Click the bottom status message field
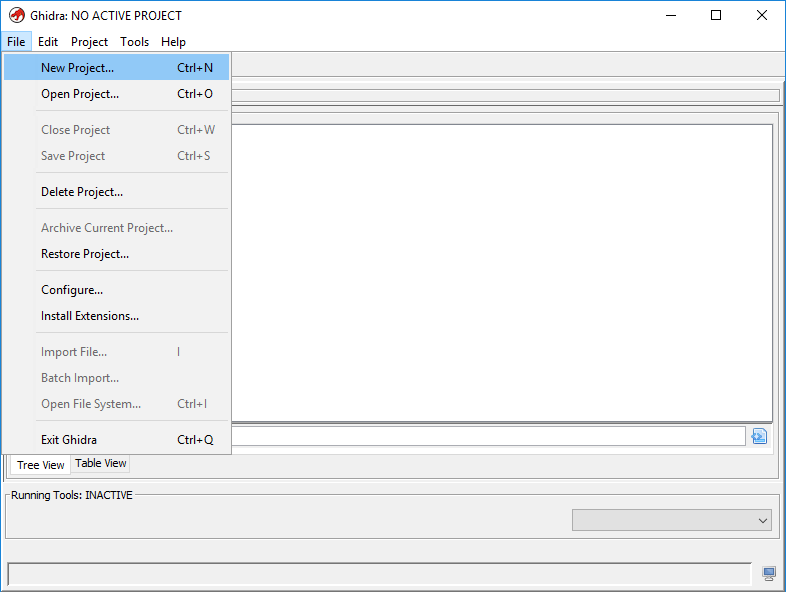 click(x=379, y=574)
